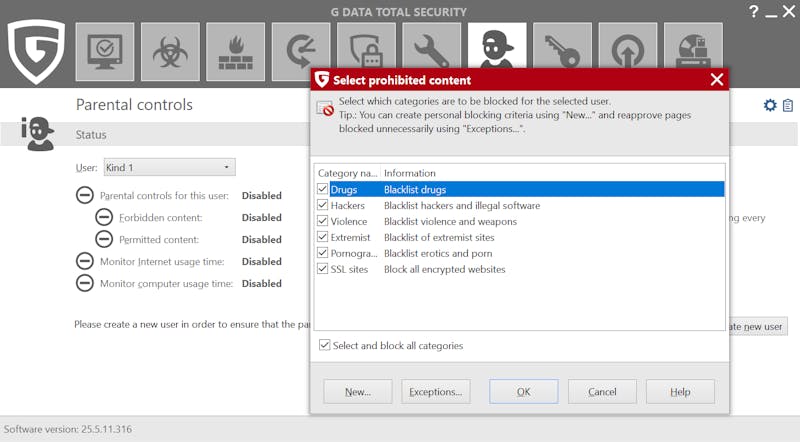The width and height of the screenshot is (800, 442).
Task: Click the Exceptions... button
Action: (436, 391)
